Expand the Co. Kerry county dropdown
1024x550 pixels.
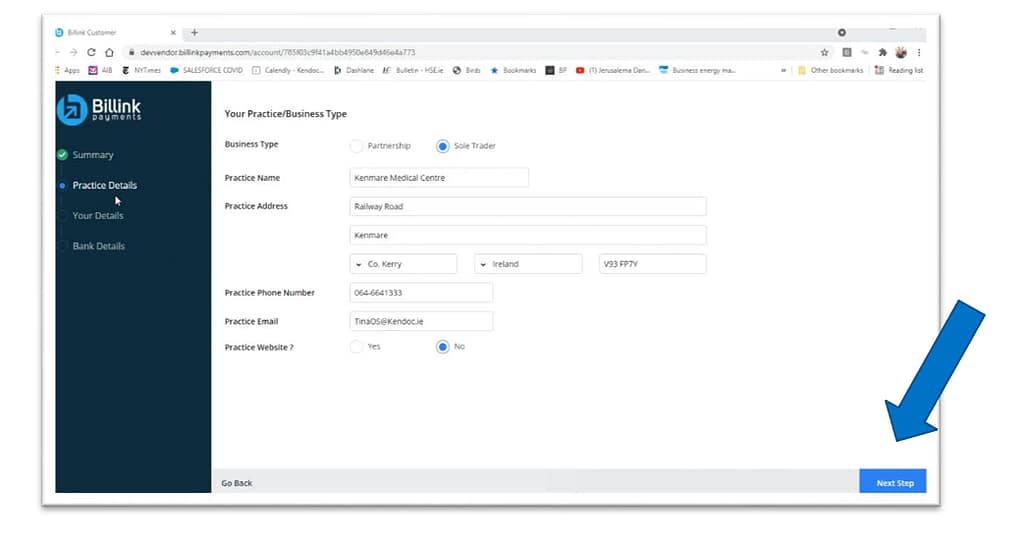tap(402, 264)
